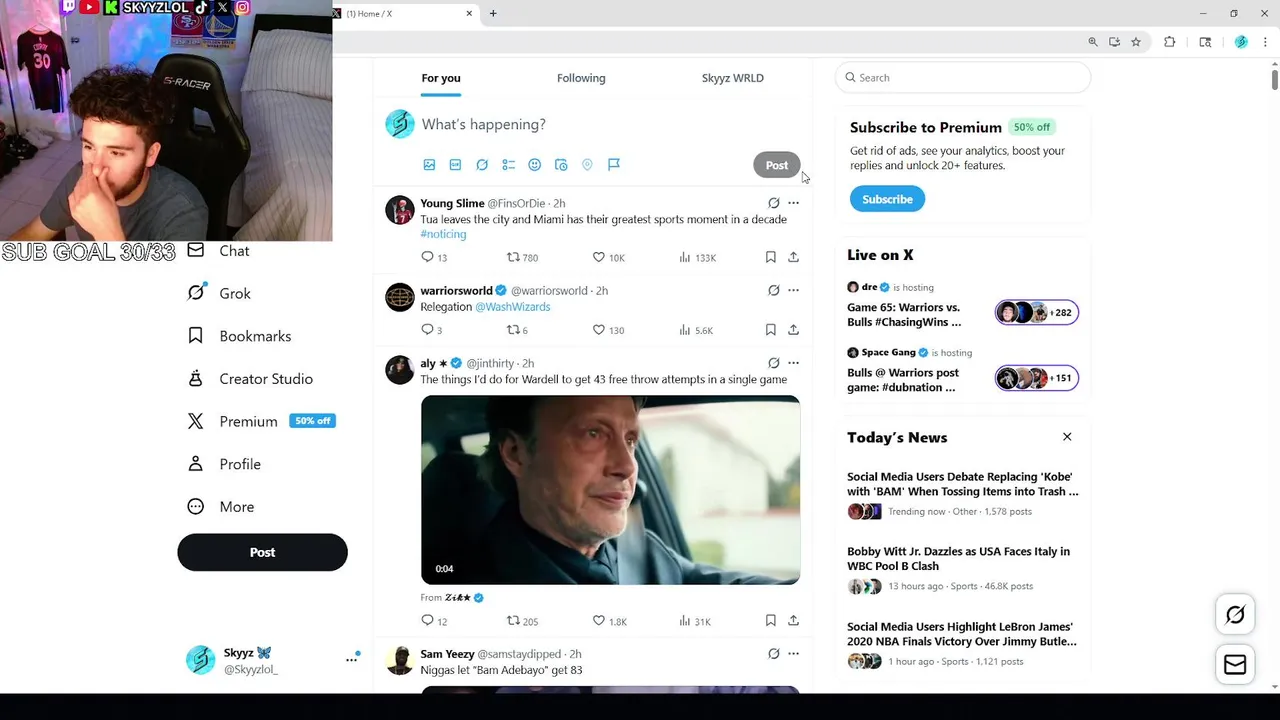
Task: Open a new browser tab
Action: coord(493,13)
